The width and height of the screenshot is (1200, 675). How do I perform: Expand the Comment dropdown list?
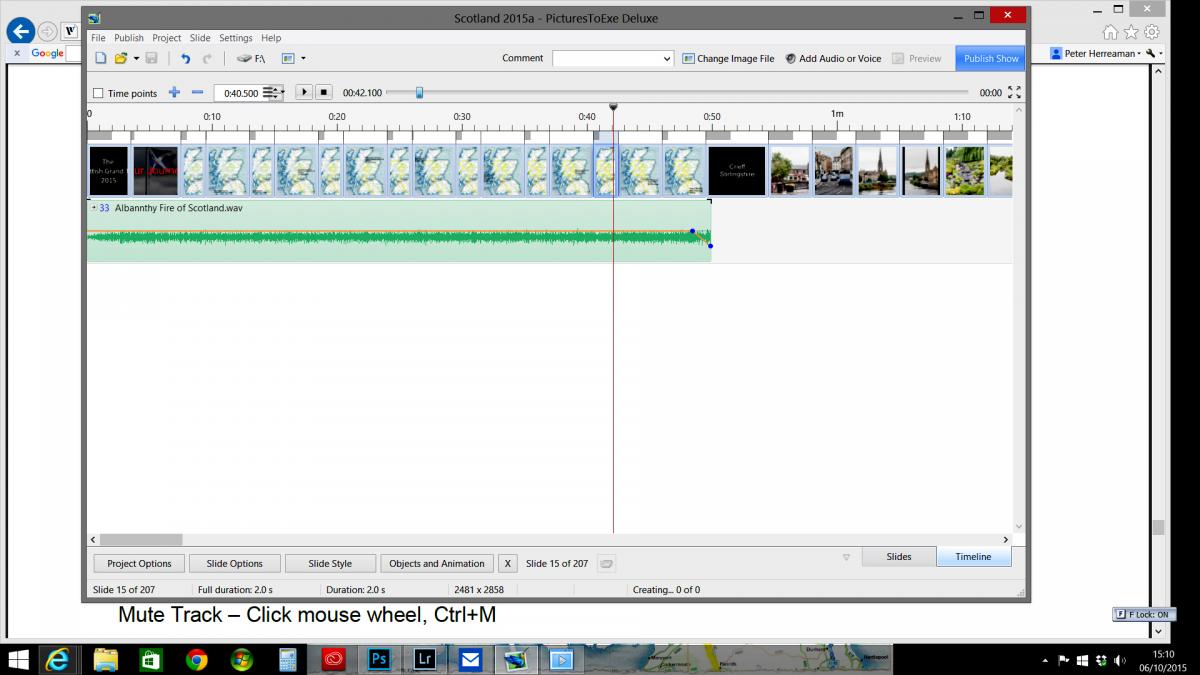point(667,59)
